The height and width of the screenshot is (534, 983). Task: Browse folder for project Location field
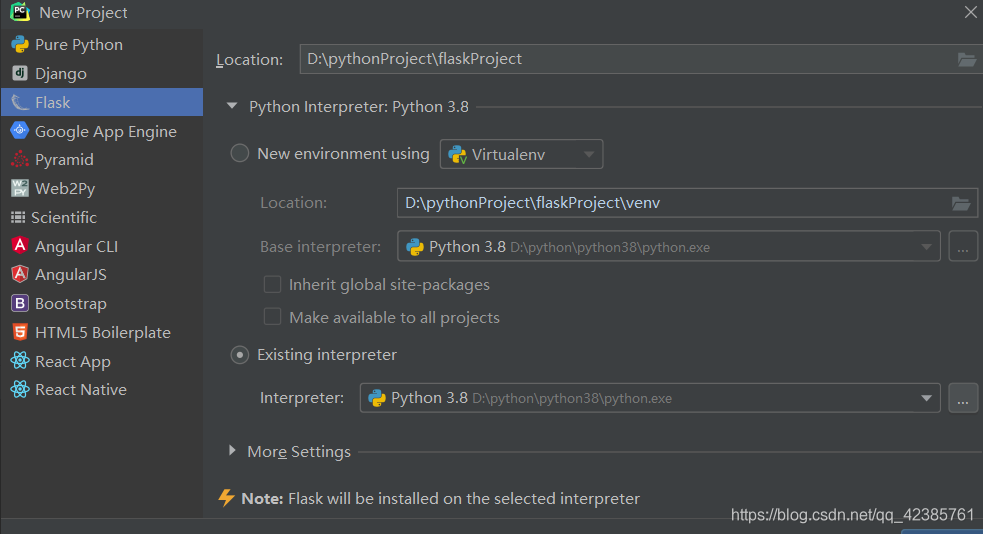pos(967,60)
